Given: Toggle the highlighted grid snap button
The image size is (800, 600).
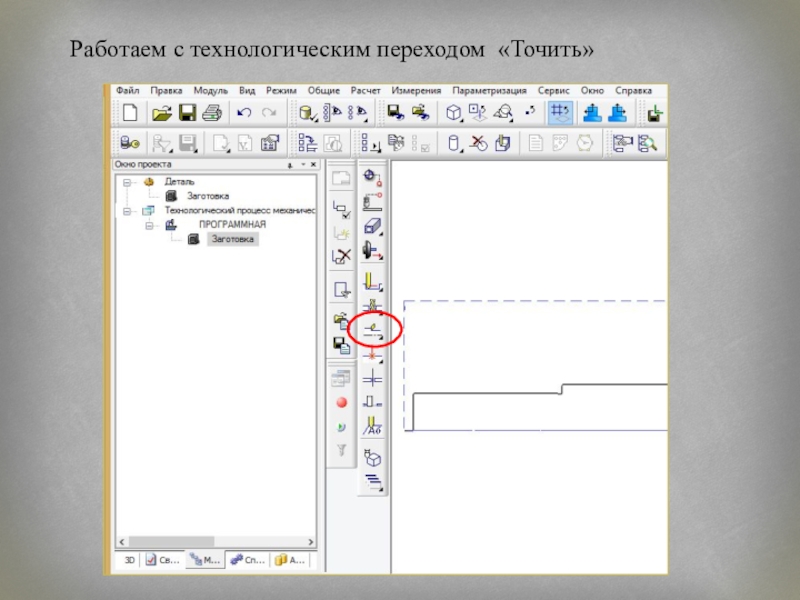Looking at the screenshot, I should point(560,112).
